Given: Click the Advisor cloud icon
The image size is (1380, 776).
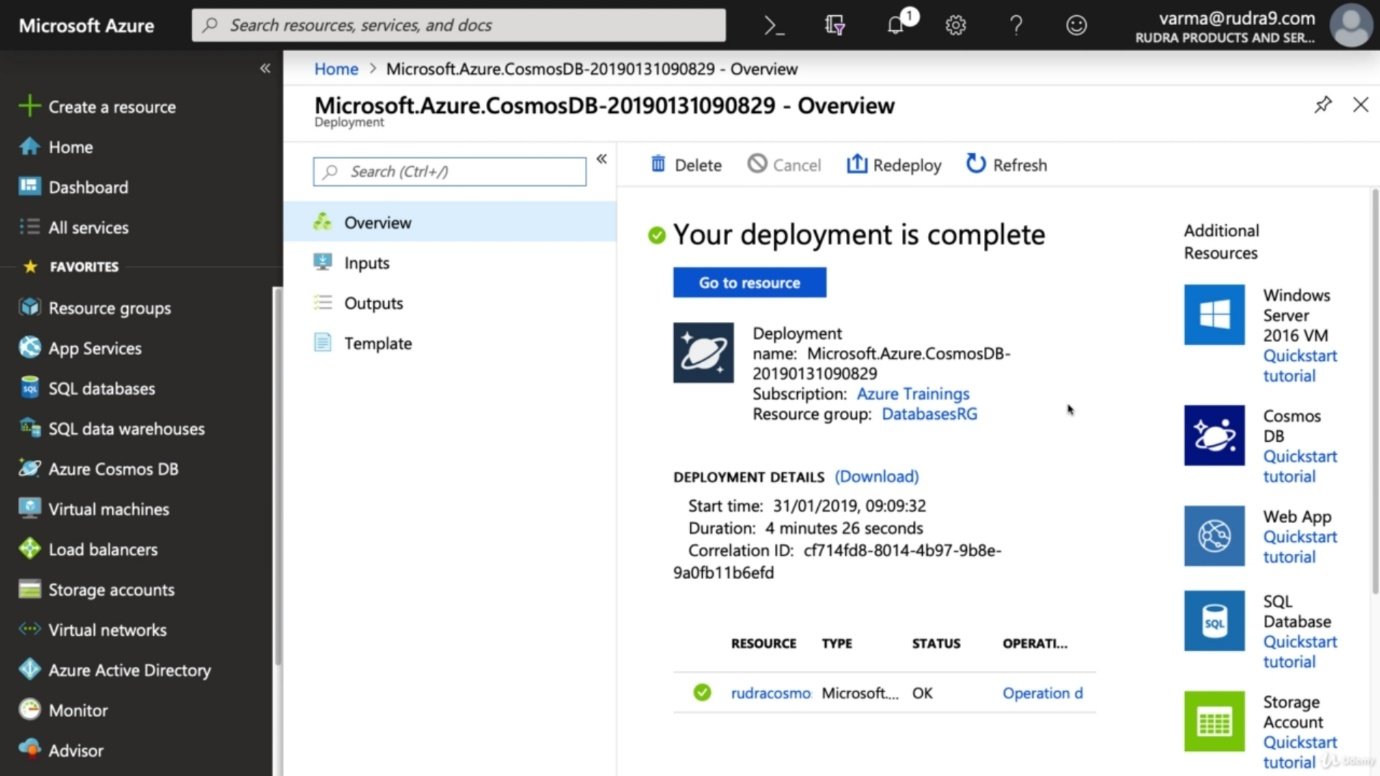Looking at the screenshot, I should pyautogui.click(x=30, y=750).
